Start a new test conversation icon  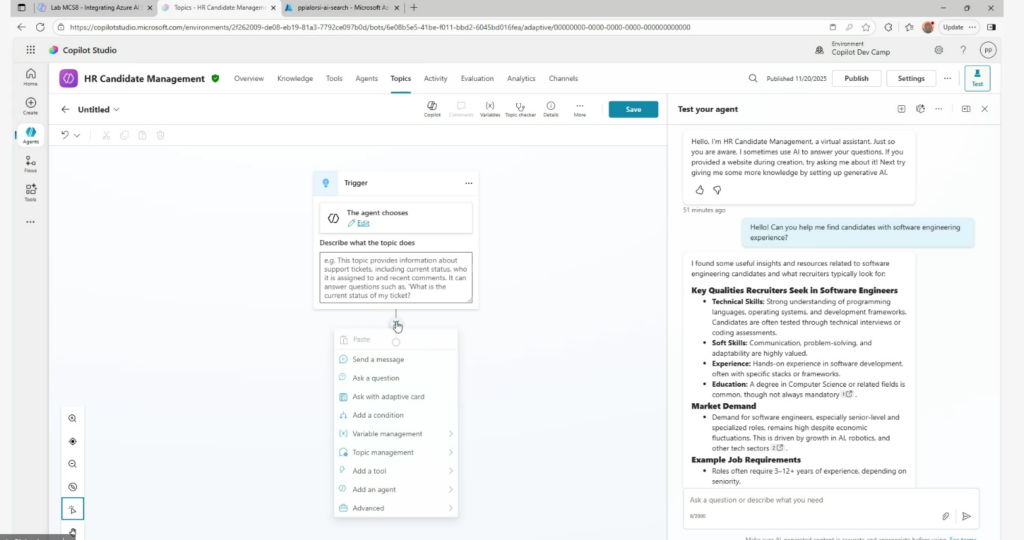901,109
